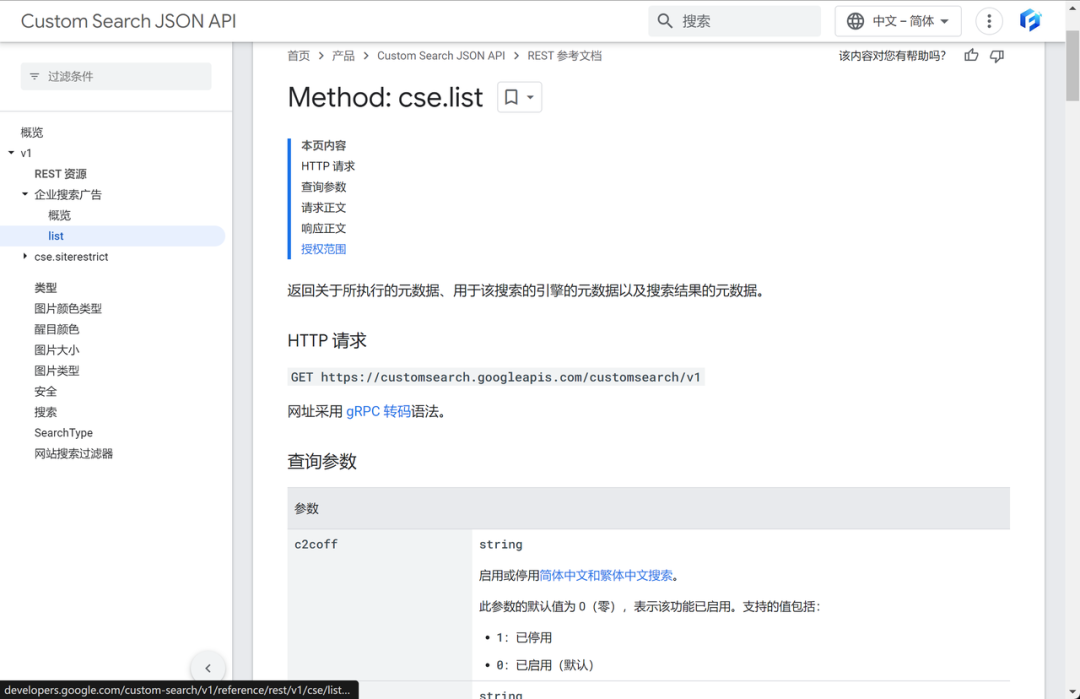Image resolution: width=1080 pixels, height=699 pixels.
Task: Select 请求正文 in page contents
Action: click(x=323, y=207)
